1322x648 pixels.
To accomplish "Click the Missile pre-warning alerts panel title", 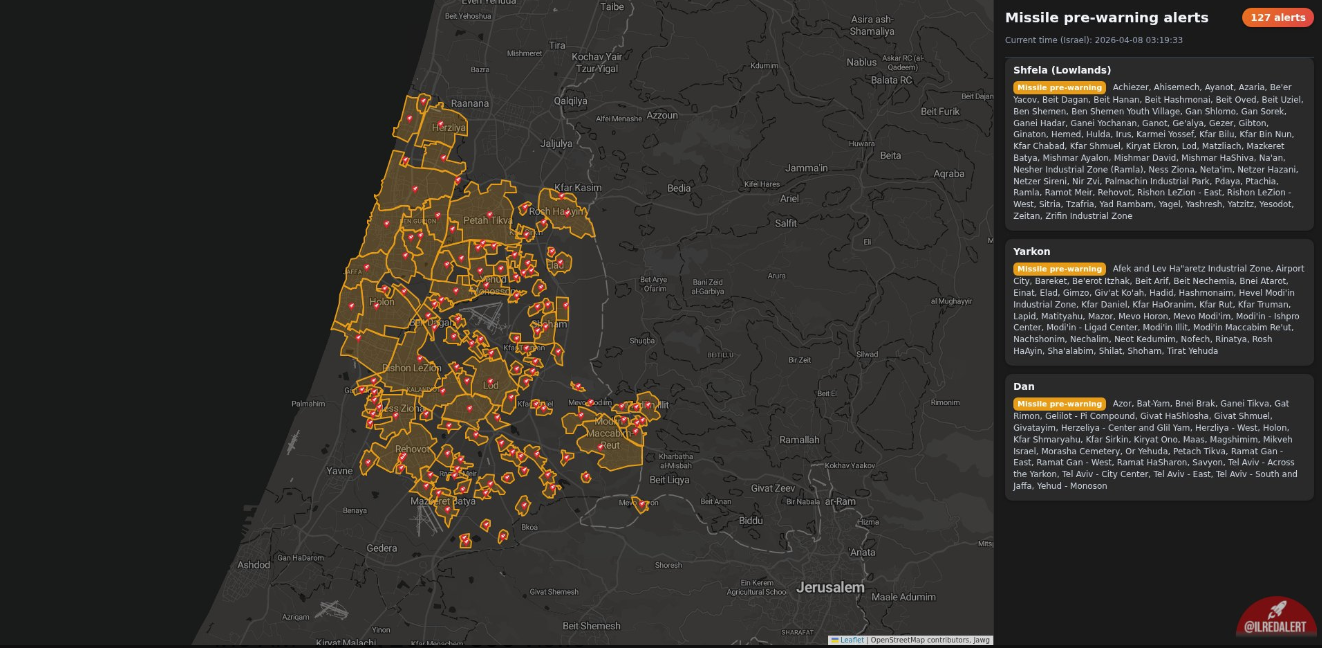I will [x=1106, y=17].
